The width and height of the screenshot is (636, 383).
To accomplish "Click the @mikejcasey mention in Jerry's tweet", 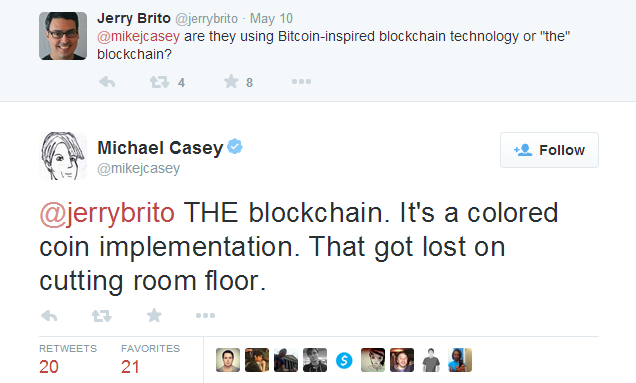I will point(138,37).
